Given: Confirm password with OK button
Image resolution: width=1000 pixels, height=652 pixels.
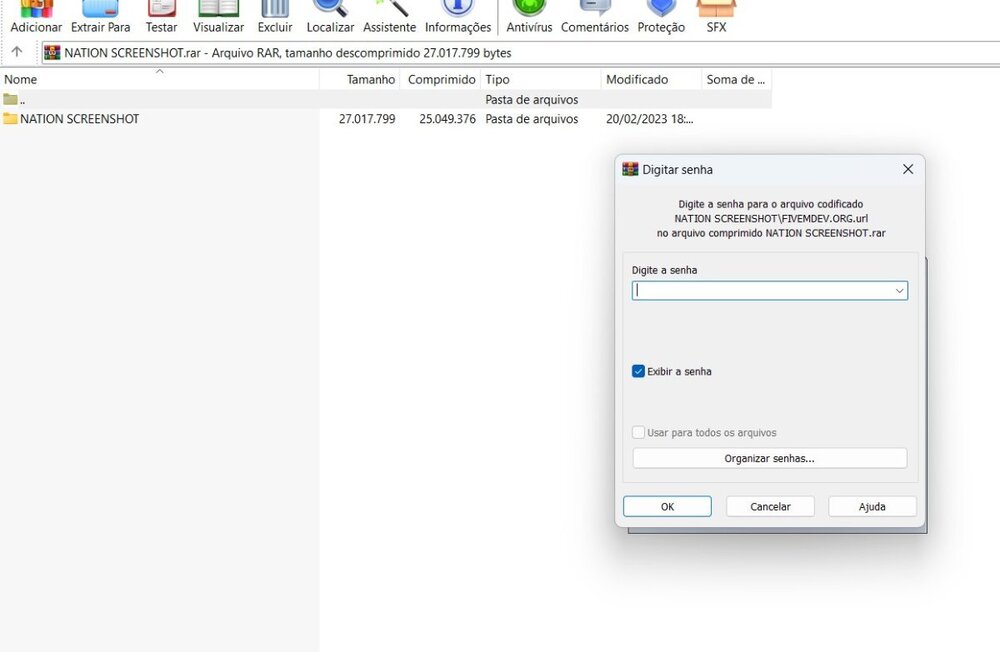Looking at the screenshot, I should (667, 507).
